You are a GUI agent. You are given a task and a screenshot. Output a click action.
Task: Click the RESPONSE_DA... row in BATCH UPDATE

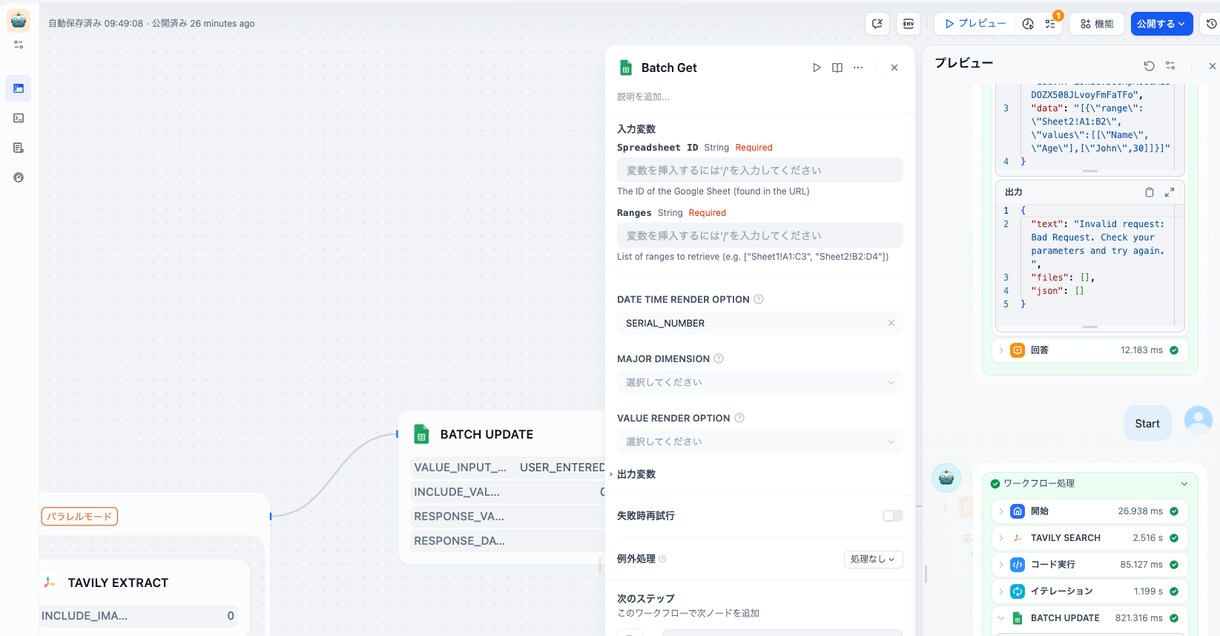tap(508, 541)
